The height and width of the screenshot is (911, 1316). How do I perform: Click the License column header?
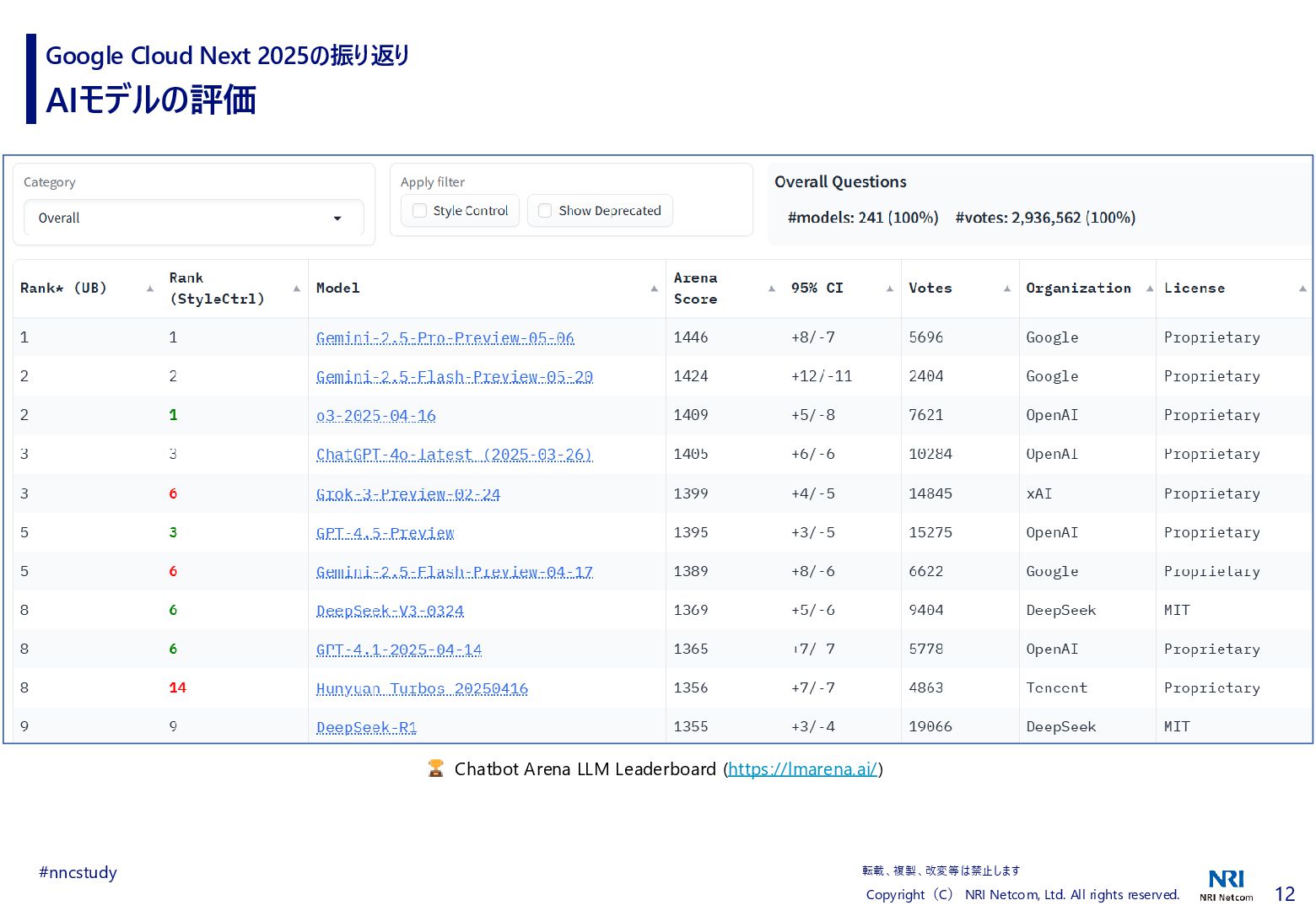[x=1195, y=288]
